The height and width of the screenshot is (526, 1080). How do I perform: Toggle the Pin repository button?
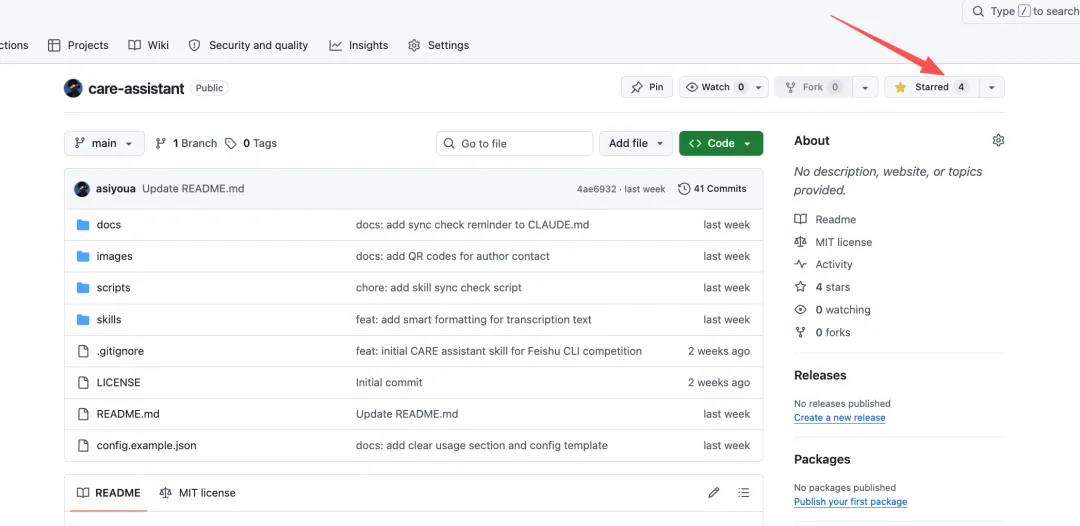[647, 87]
